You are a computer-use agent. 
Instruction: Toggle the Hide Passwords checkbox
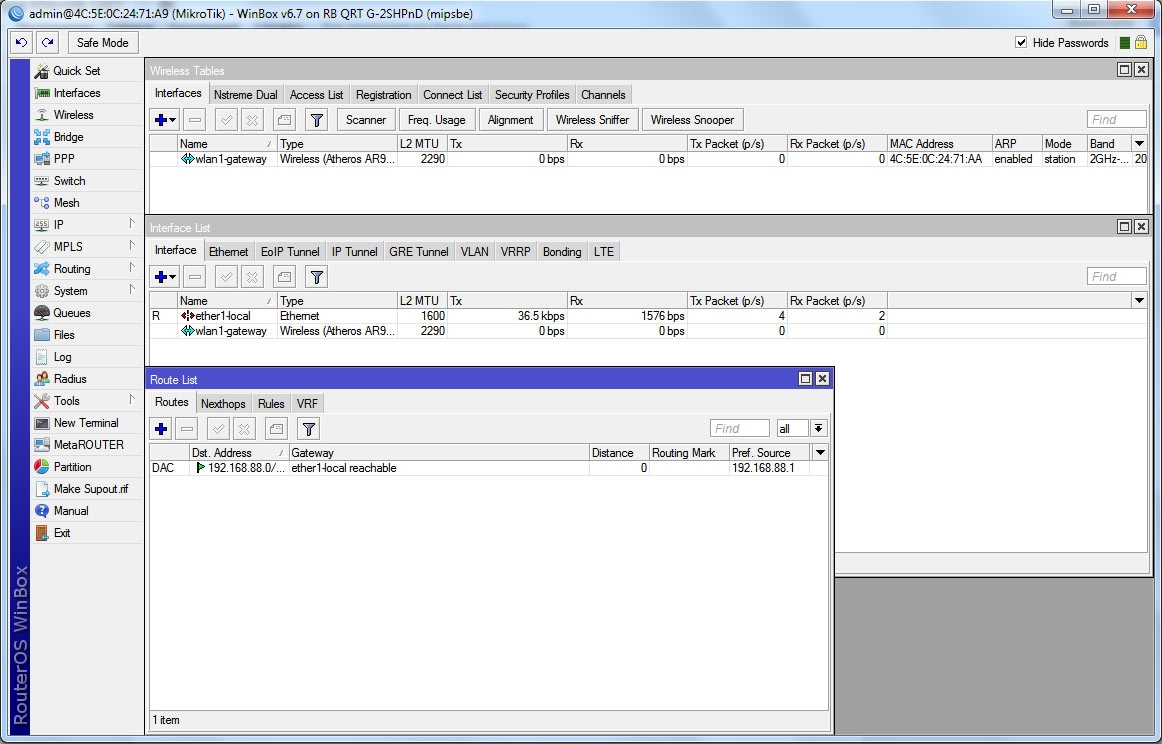pos(1021,43)
